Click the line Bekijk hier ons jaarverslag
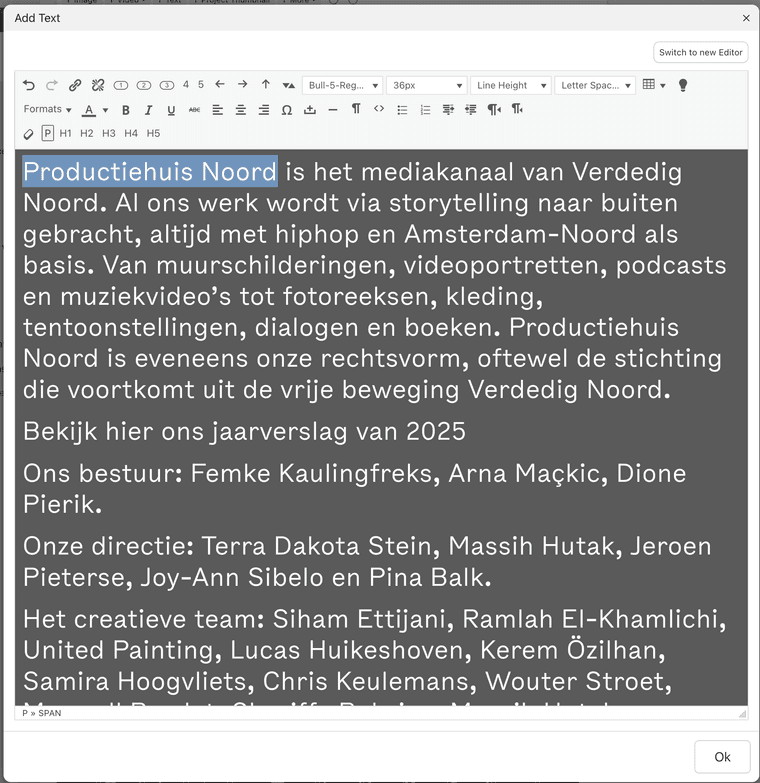The image size is (760, 783). [x=244, y=431]
